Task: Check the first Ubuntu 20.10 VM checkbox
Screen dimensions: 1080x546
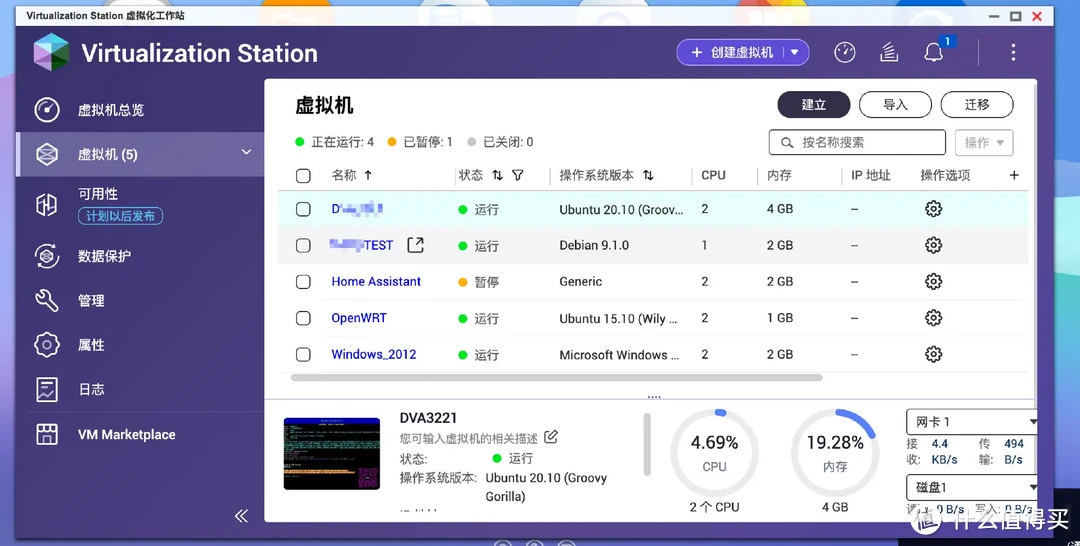Action: point(303,209)
